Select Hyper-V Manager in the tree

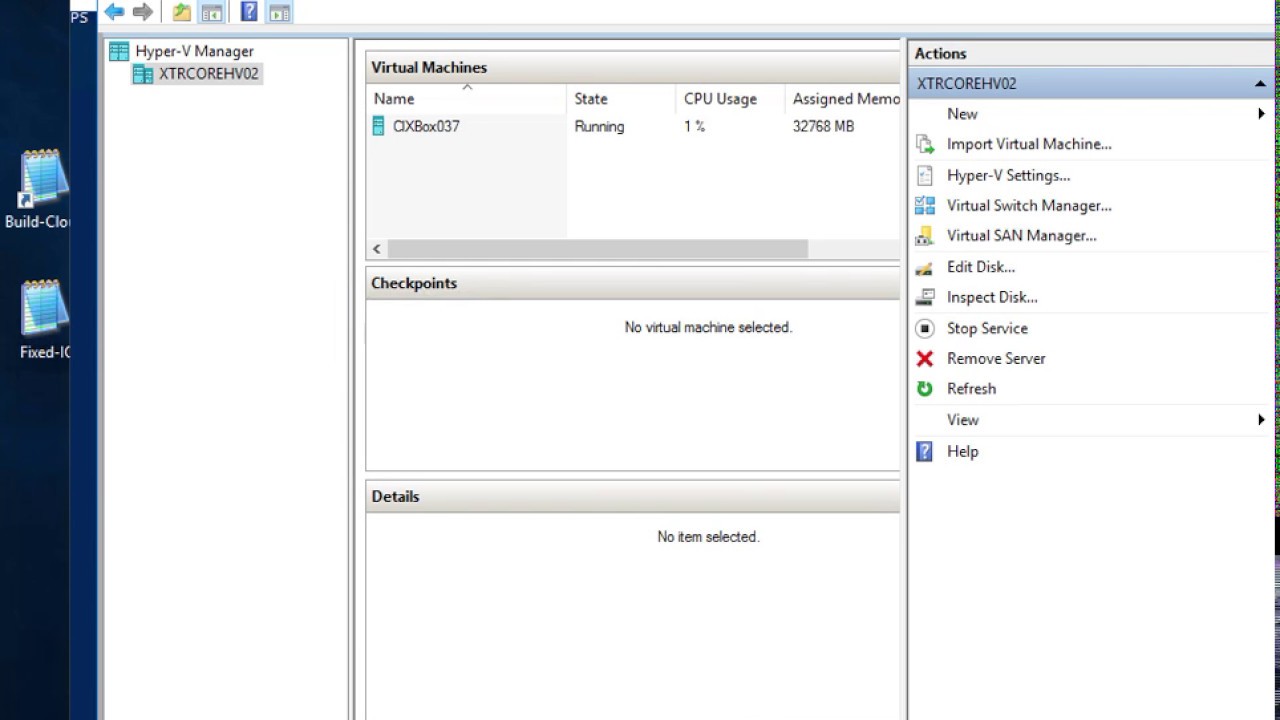click(x=194, y=51)
